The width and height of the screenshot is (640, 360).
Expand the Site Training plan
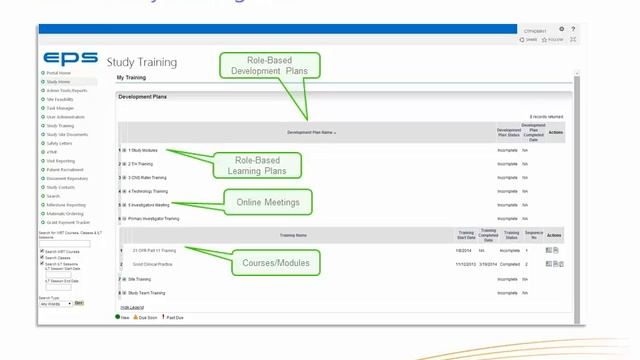point(124,279)
